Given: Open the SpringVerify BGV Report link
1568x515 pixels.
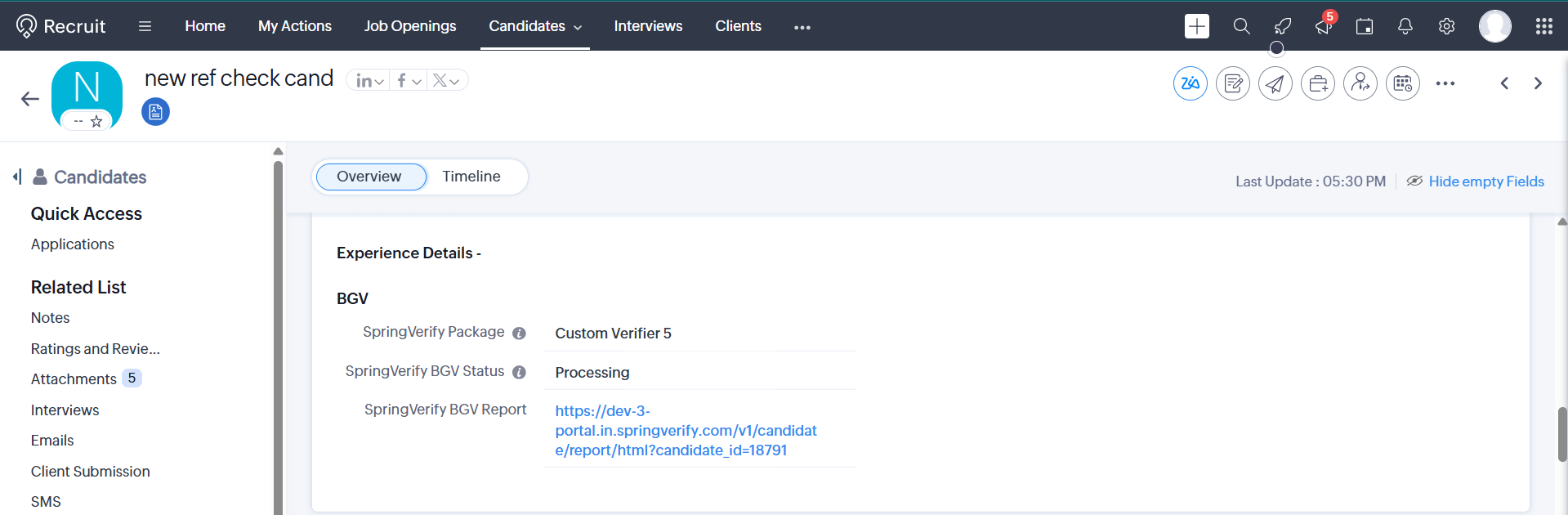Looking at the screenshot, I should [686, 431].
